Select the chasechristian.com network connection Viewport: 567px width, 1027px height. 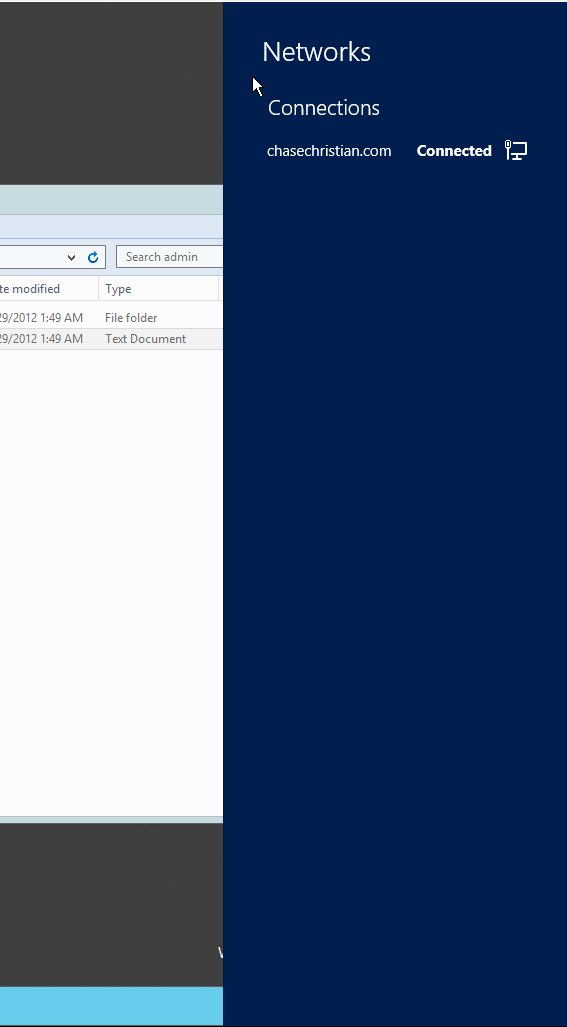tap(396, 151)
